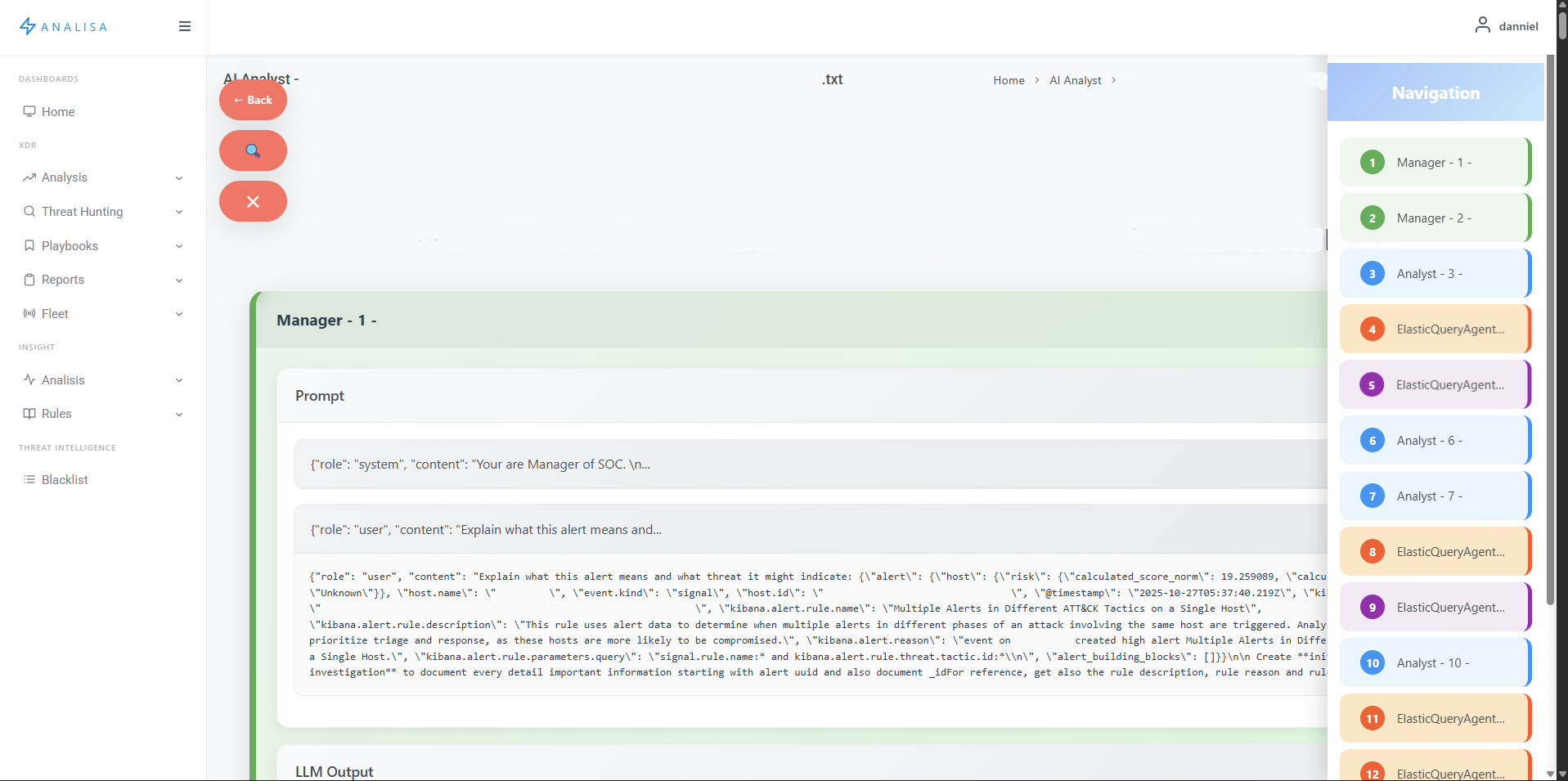Collapse the user role prompt row
Viewport: 1568px width, 781px height.
coord(811,529)
